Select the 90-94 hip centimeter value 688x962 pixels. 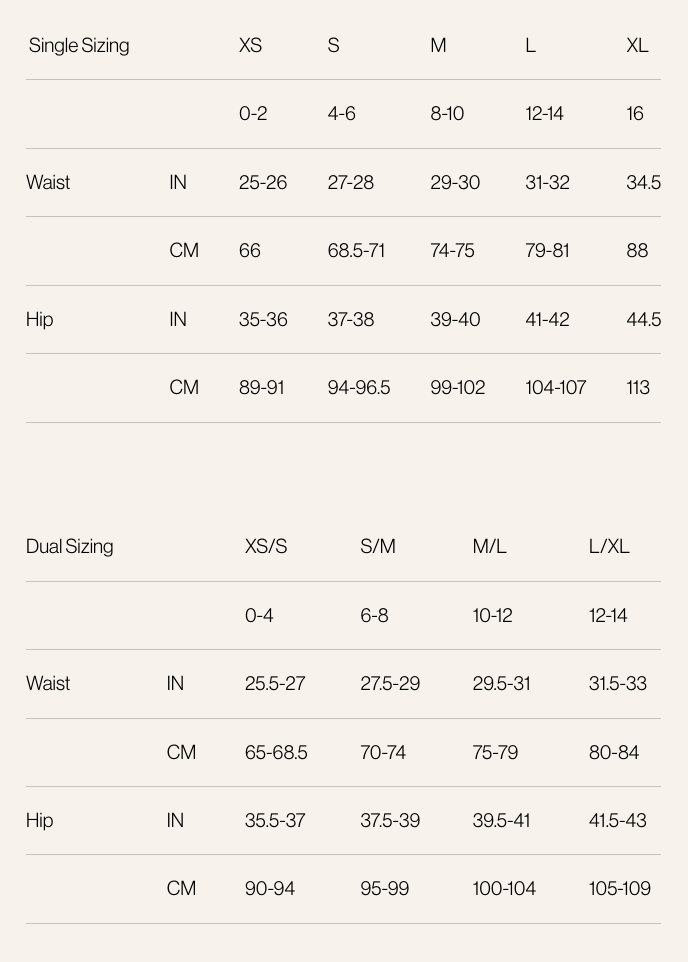[x=270, y=888]
